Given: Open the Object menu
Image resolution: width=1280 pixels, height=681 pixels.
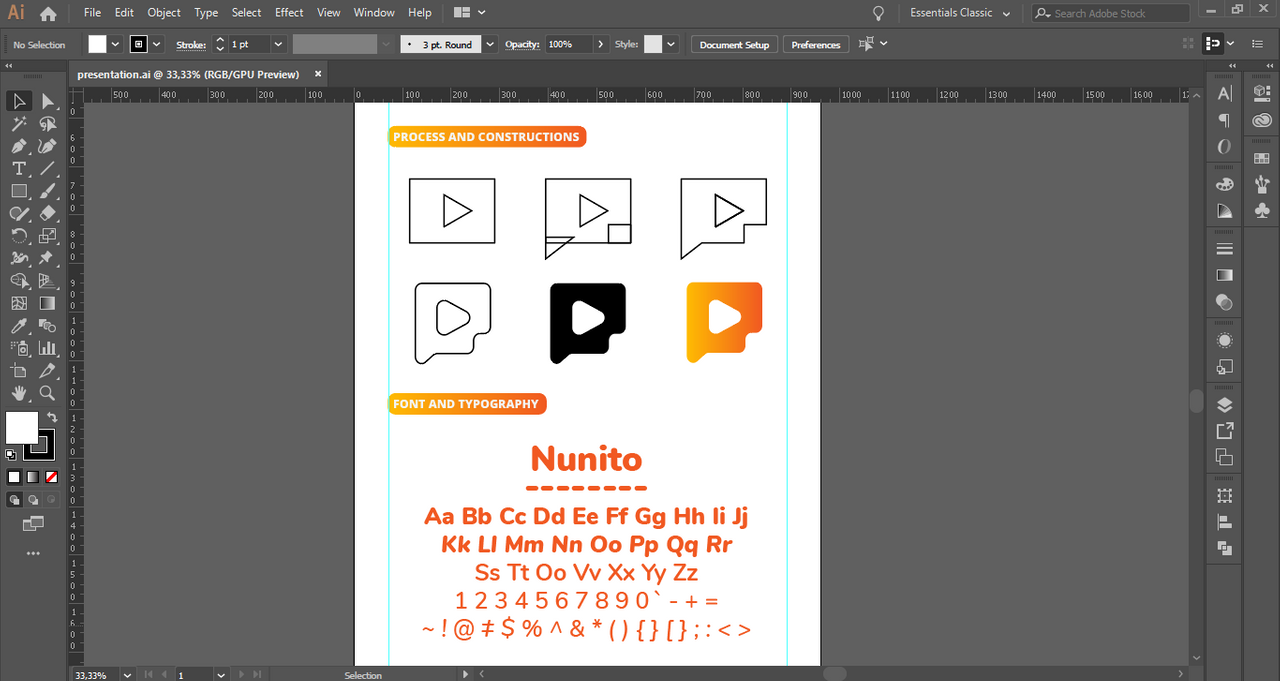Looking at the screenshot, I should pyautogui.click(x=164, y=13).
